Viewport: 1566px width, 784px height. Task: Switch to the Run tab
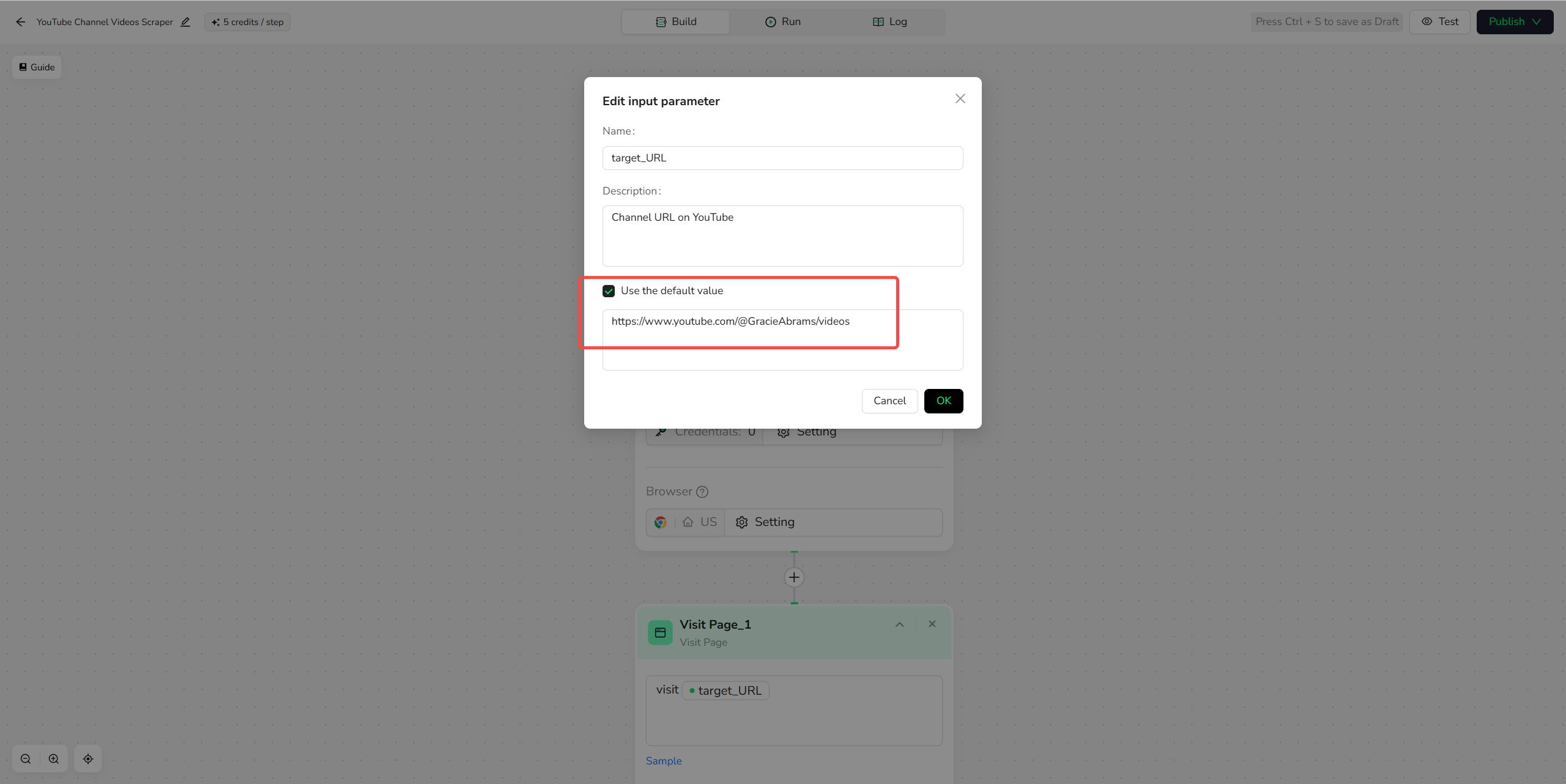(783, 22)
